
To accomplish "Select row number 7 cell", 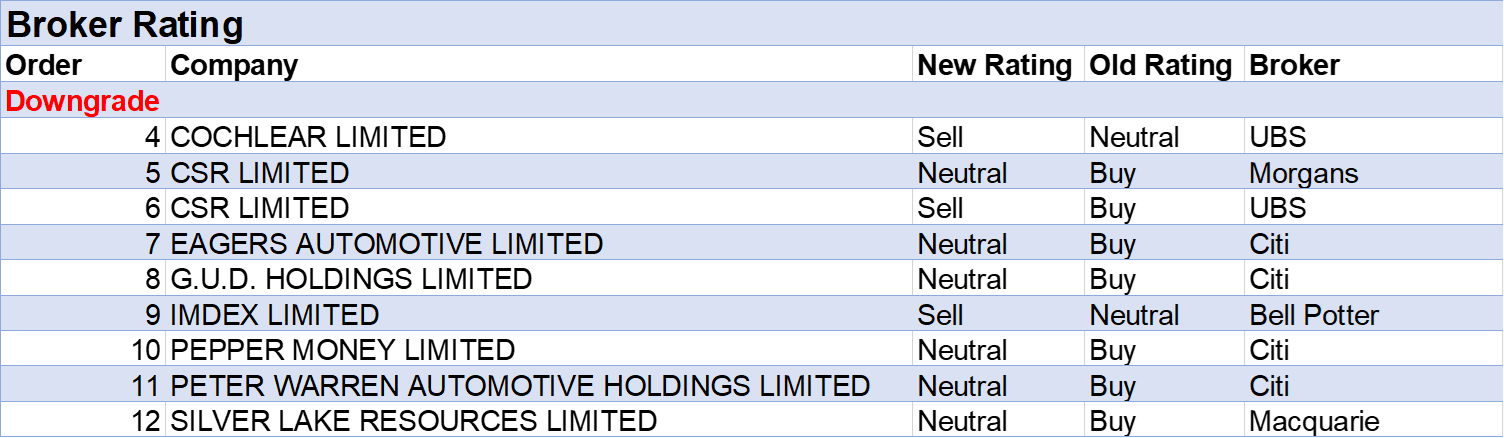I will pyautogui.click(x=152, y=244).
